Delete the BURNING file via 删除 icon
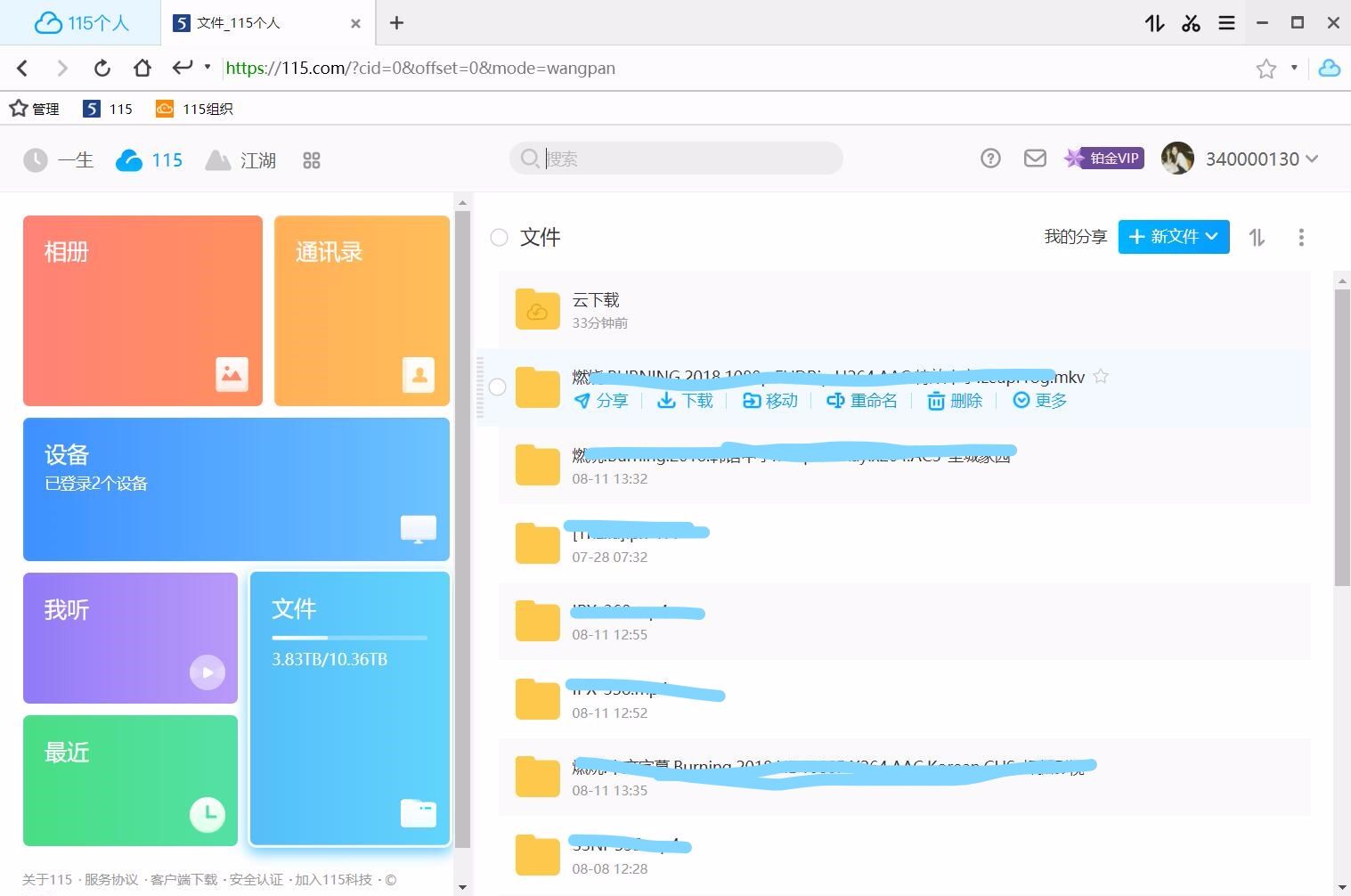 953,400
